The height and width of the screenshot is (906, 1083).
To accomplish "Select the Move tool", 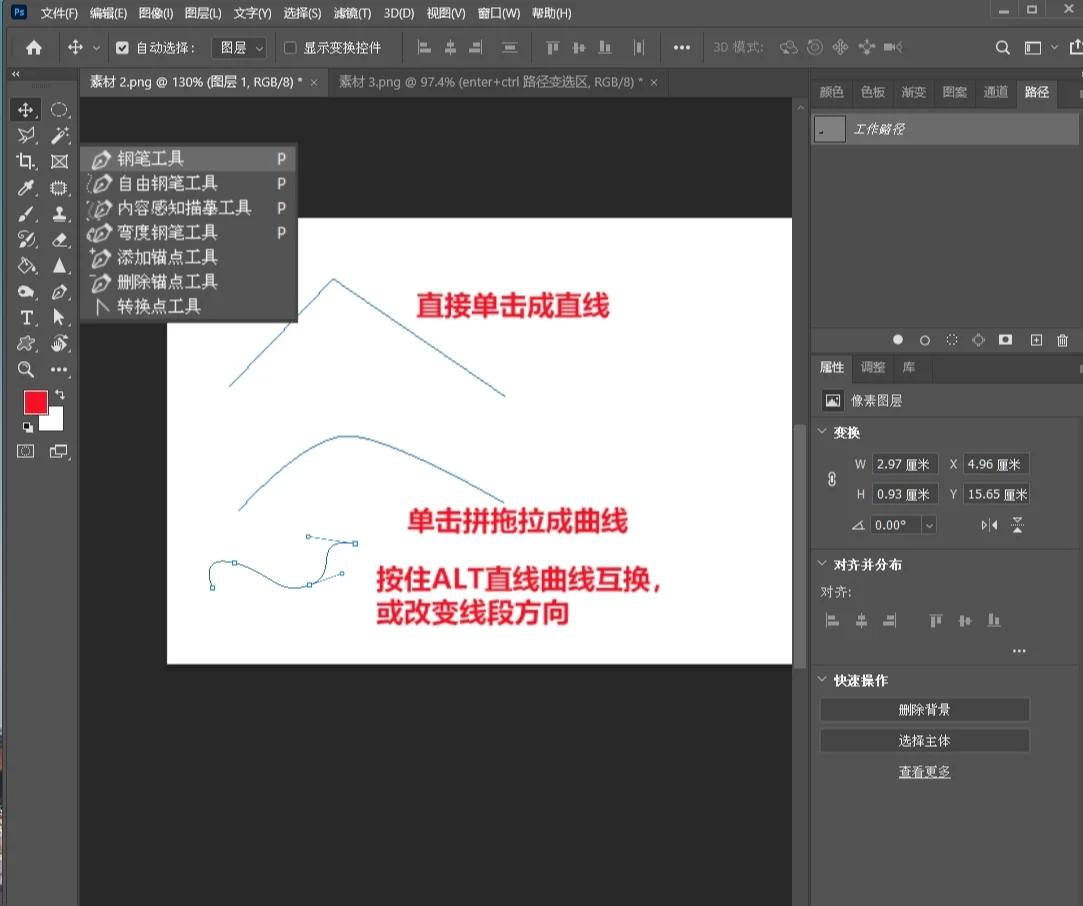I will click(25, 109).
